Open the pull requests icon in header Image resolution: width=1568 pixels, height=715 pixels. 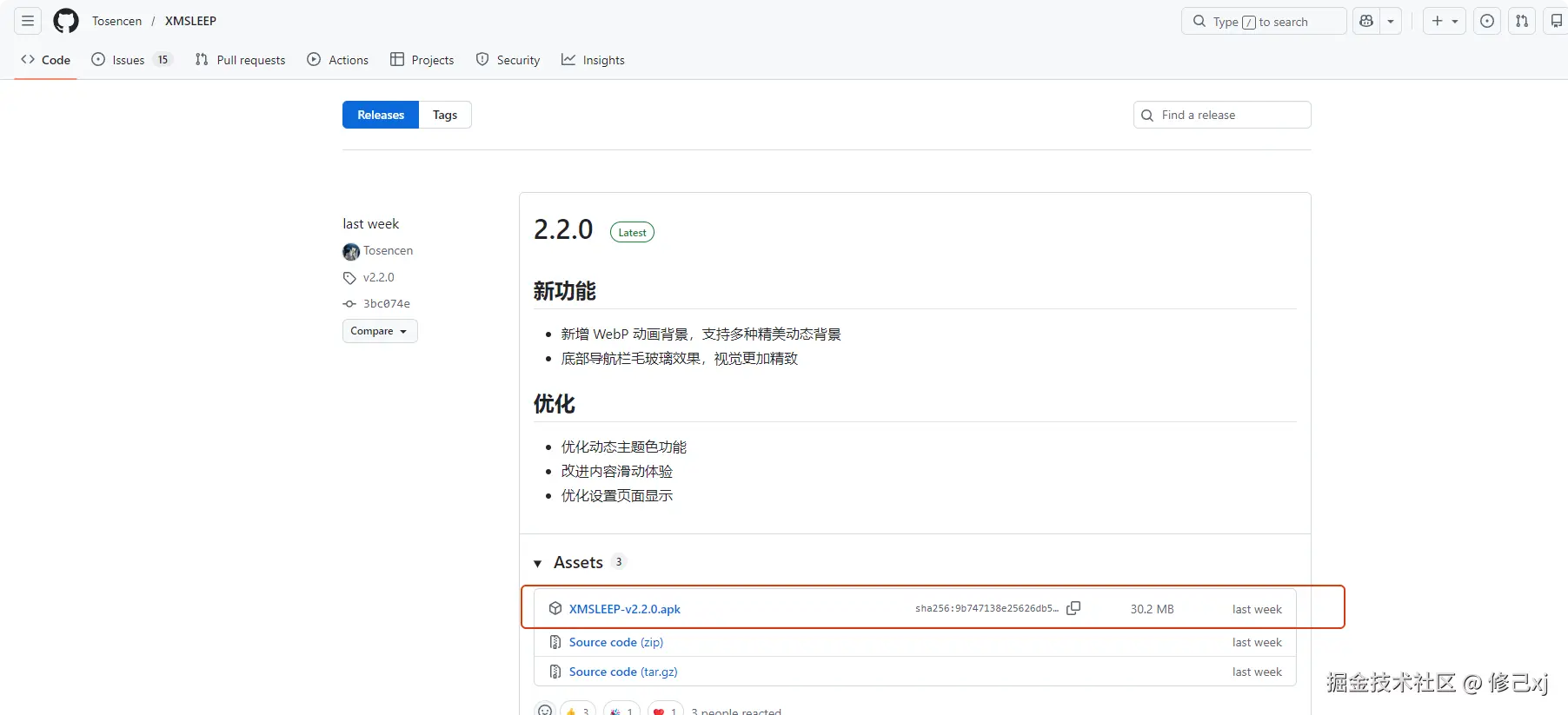[1522, 21]
